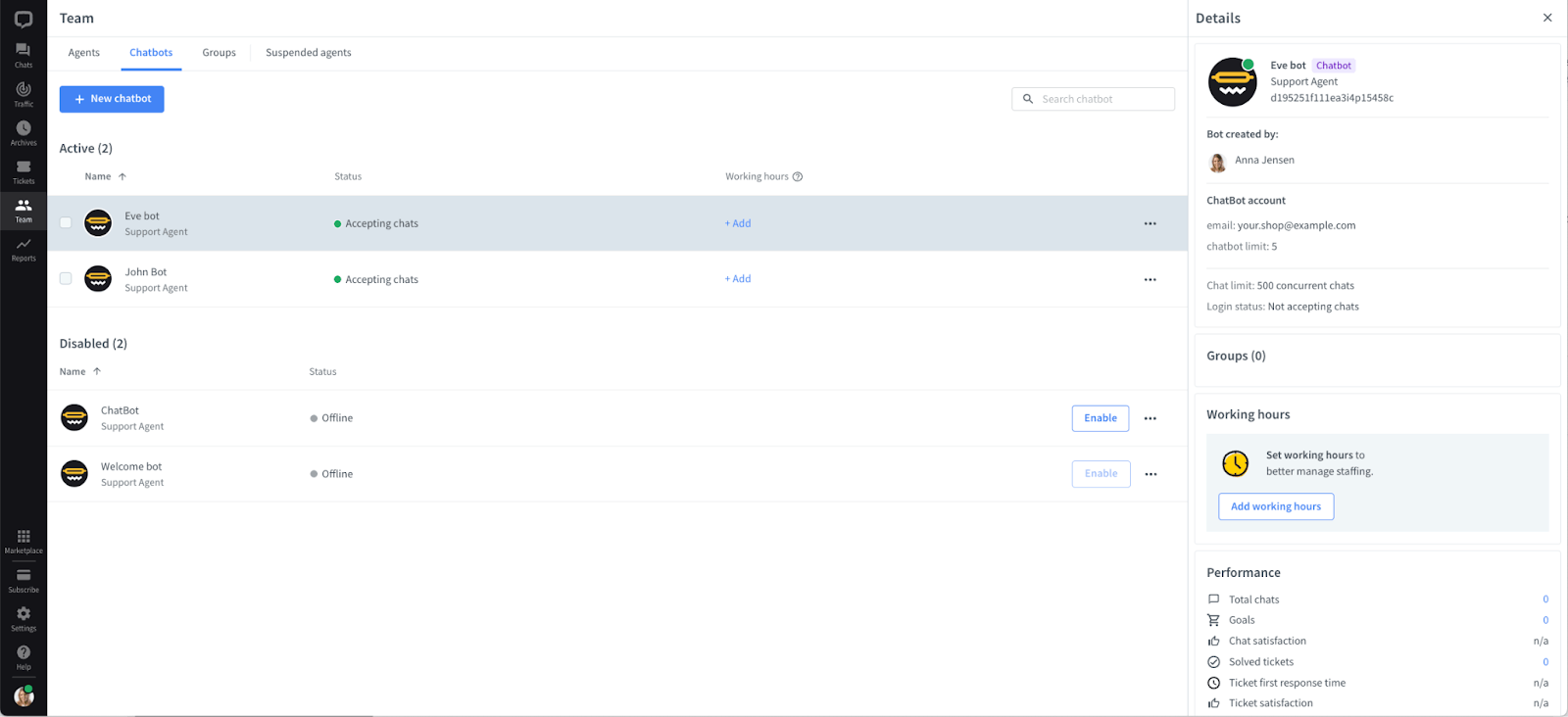Click the Status column header in Active list
The width and height of the screenshot is (1568, 717).
[348, 176]
